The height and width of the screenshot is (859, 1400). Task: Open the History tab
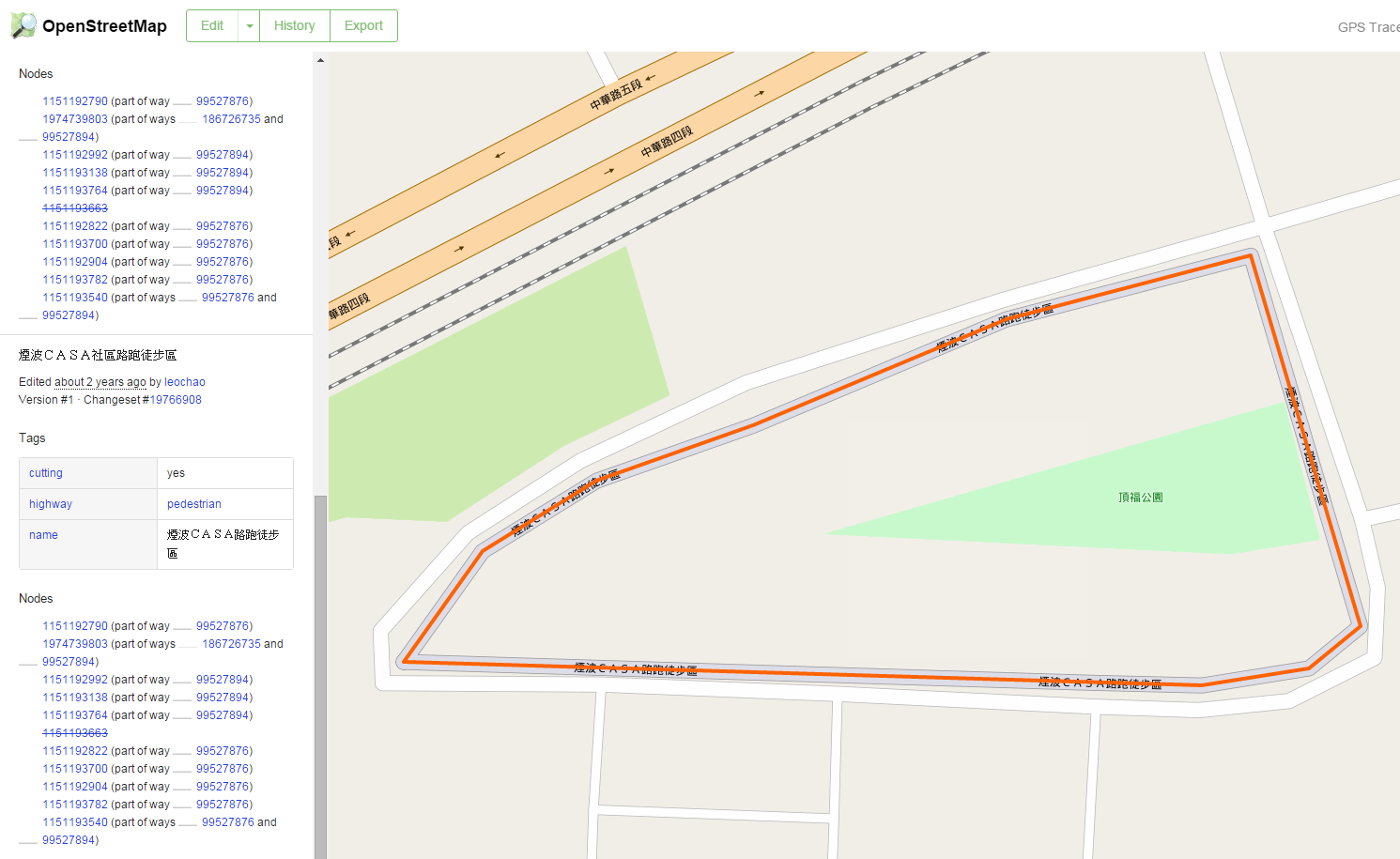(294, 26)
